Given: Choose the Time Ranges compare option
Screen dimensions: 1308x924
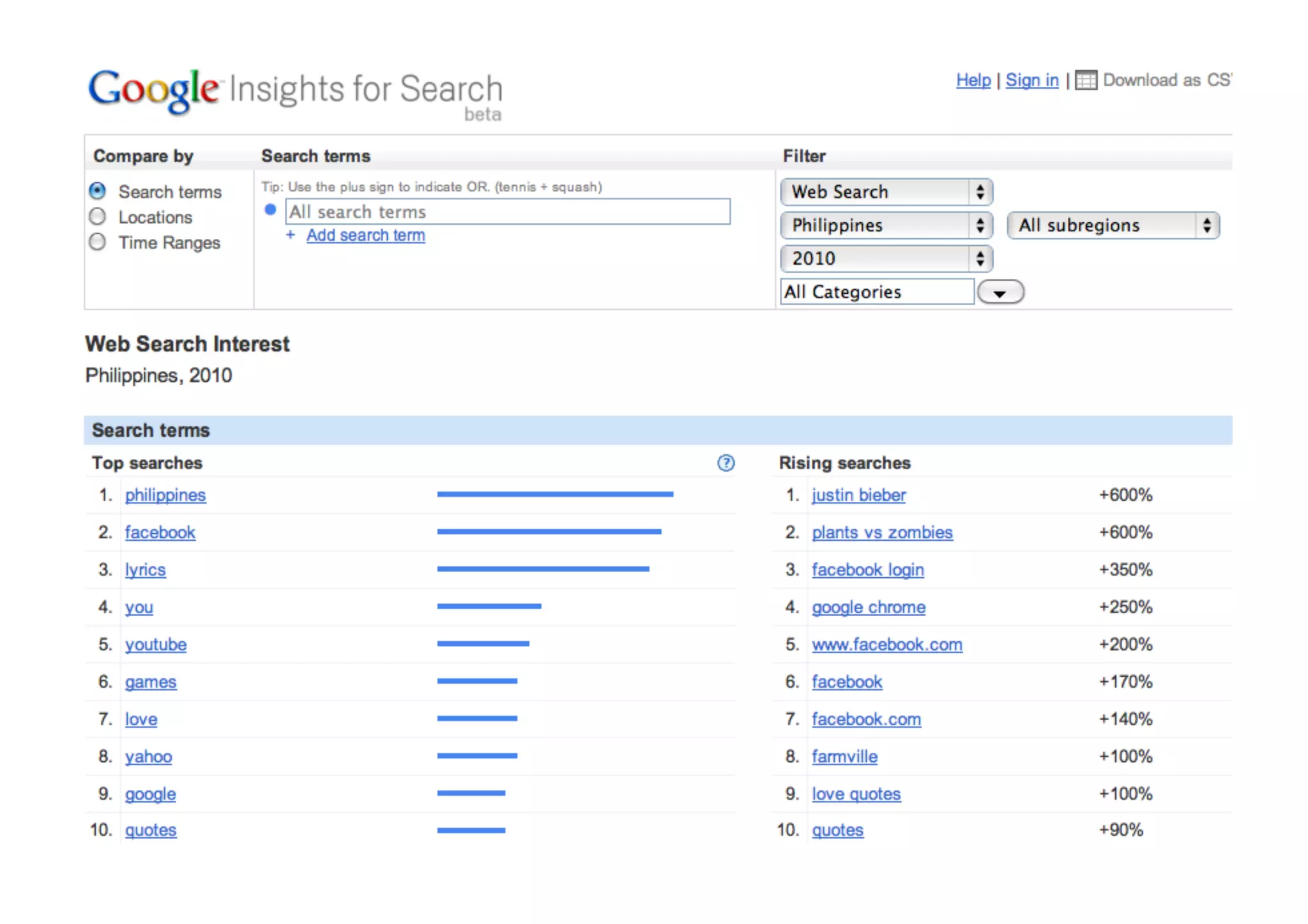Looking at the screenshot, I should [x=98, y=242].
